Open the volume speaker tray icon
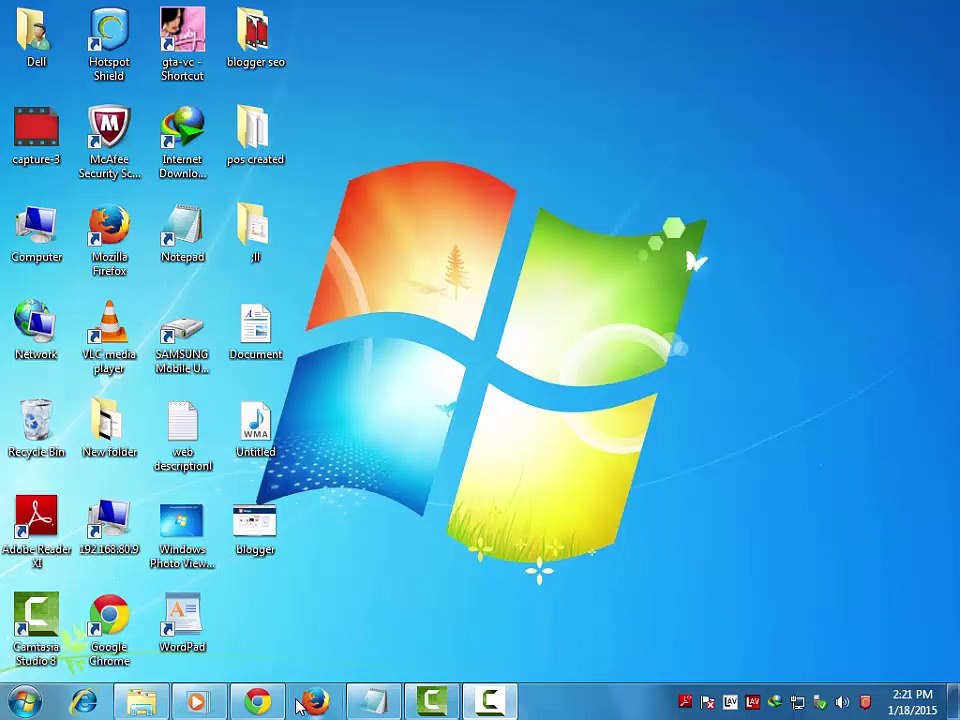960x720 pixels. [x=842, y=702]
